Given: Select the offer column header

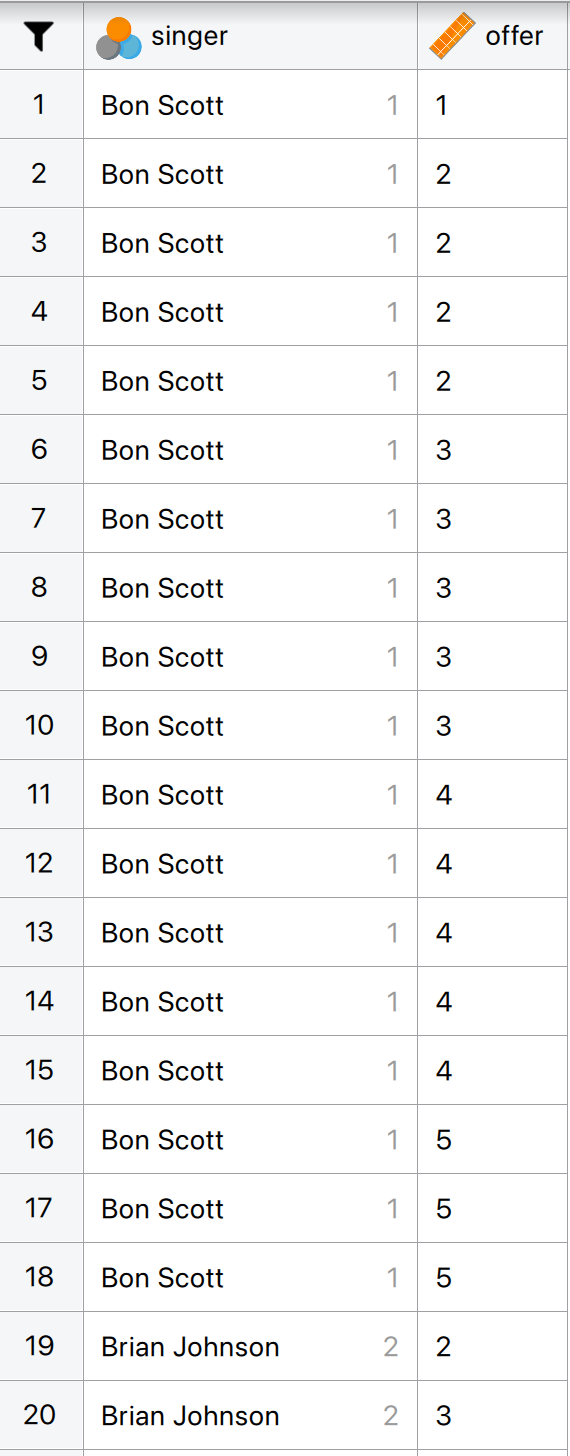Looking at the screenshot, I should pyautogui.click(x=494, y=36).
